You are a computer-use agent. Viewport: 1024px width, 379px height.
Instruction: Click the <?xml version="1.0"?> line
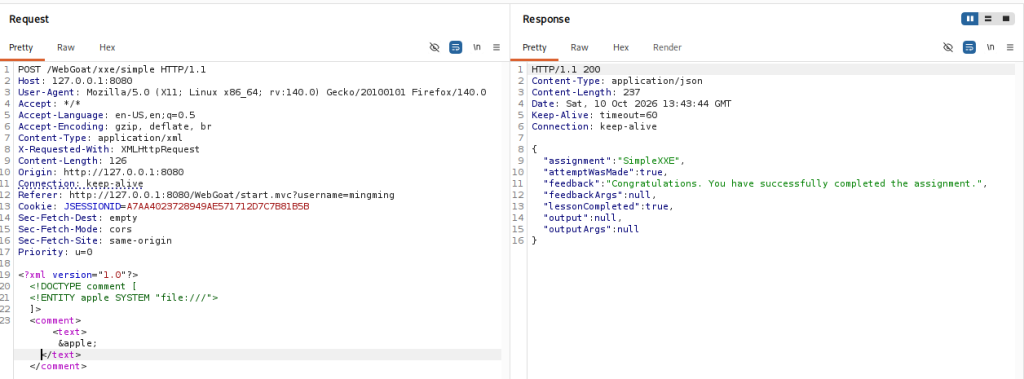click(x=78, y=275)
